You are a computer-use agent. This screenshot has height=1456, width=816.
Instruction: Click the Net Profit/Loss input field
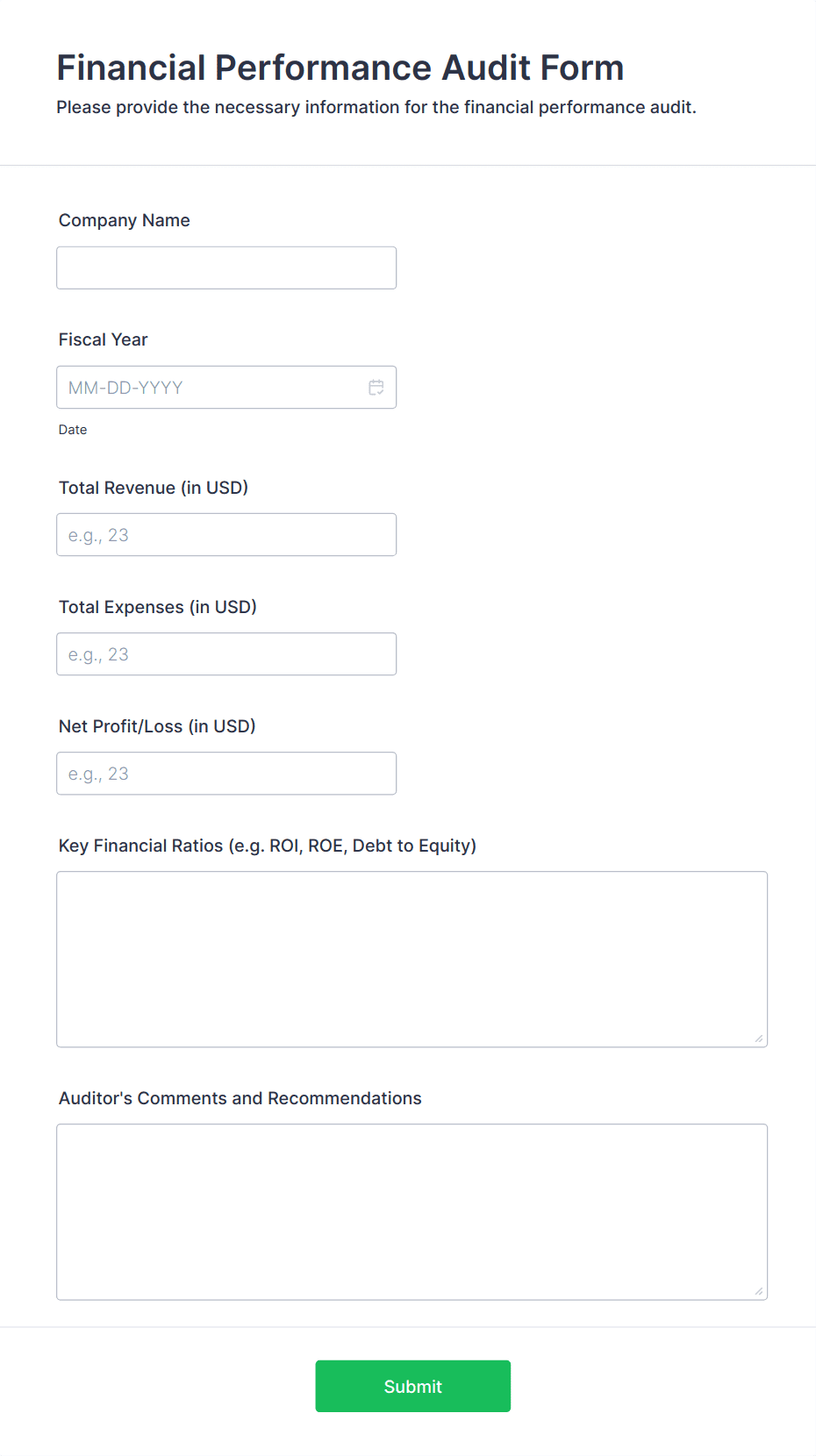tap(225, 773)
